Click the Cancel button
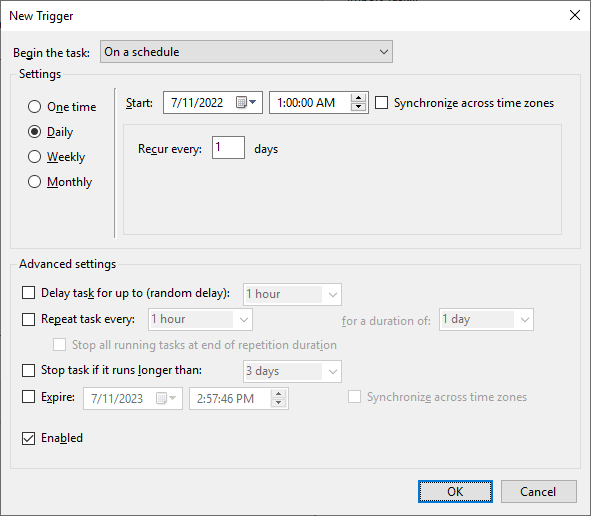The height and width of the screenshot is (516, 591). pyautogui.click(x=538, y=492)
